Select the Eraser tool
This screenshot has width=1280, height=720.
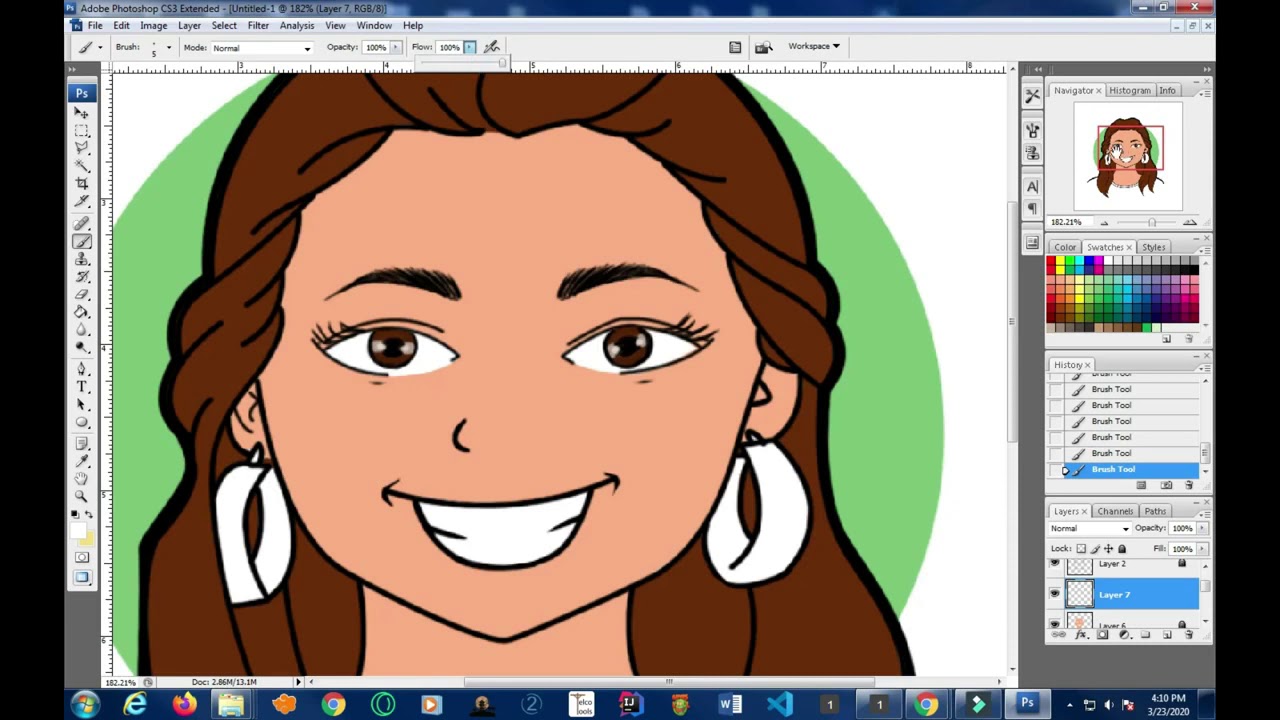(82, 295)
